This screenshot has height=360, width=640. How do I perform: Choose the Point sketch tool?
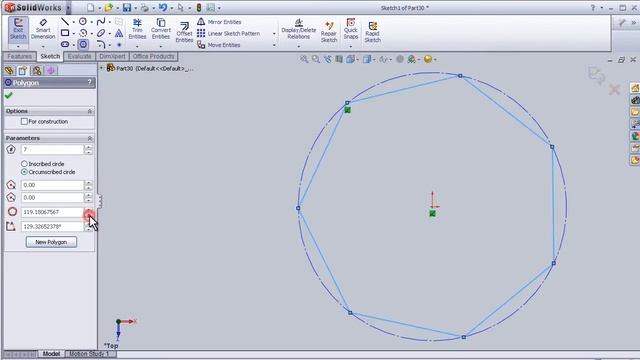click(119, 44)
